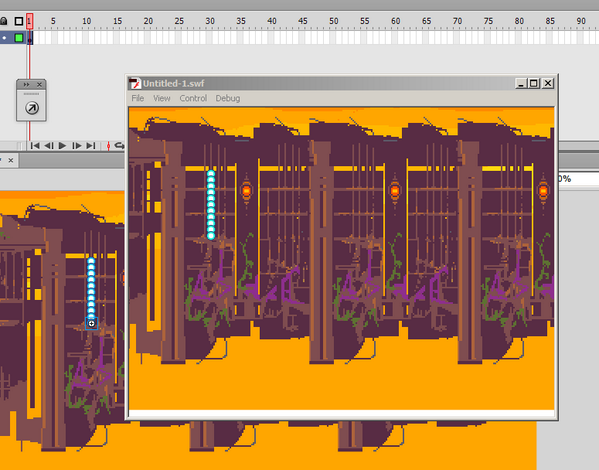Image resolution: width=599 pixels, height=470 pixels.
Task: Open the Debug menu in Untitled-1.swf window
Action: coord(228,98)
